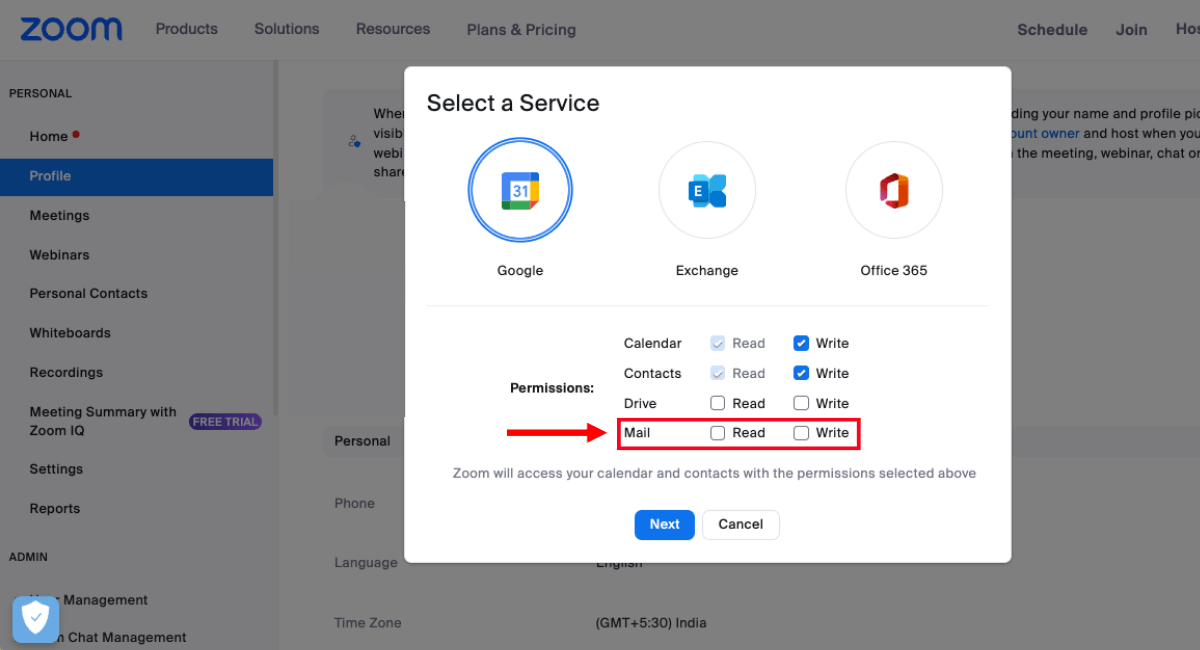The image size is (1200, 650).
Task: Click Schedule in top navigation
Action: (1052, 30)
